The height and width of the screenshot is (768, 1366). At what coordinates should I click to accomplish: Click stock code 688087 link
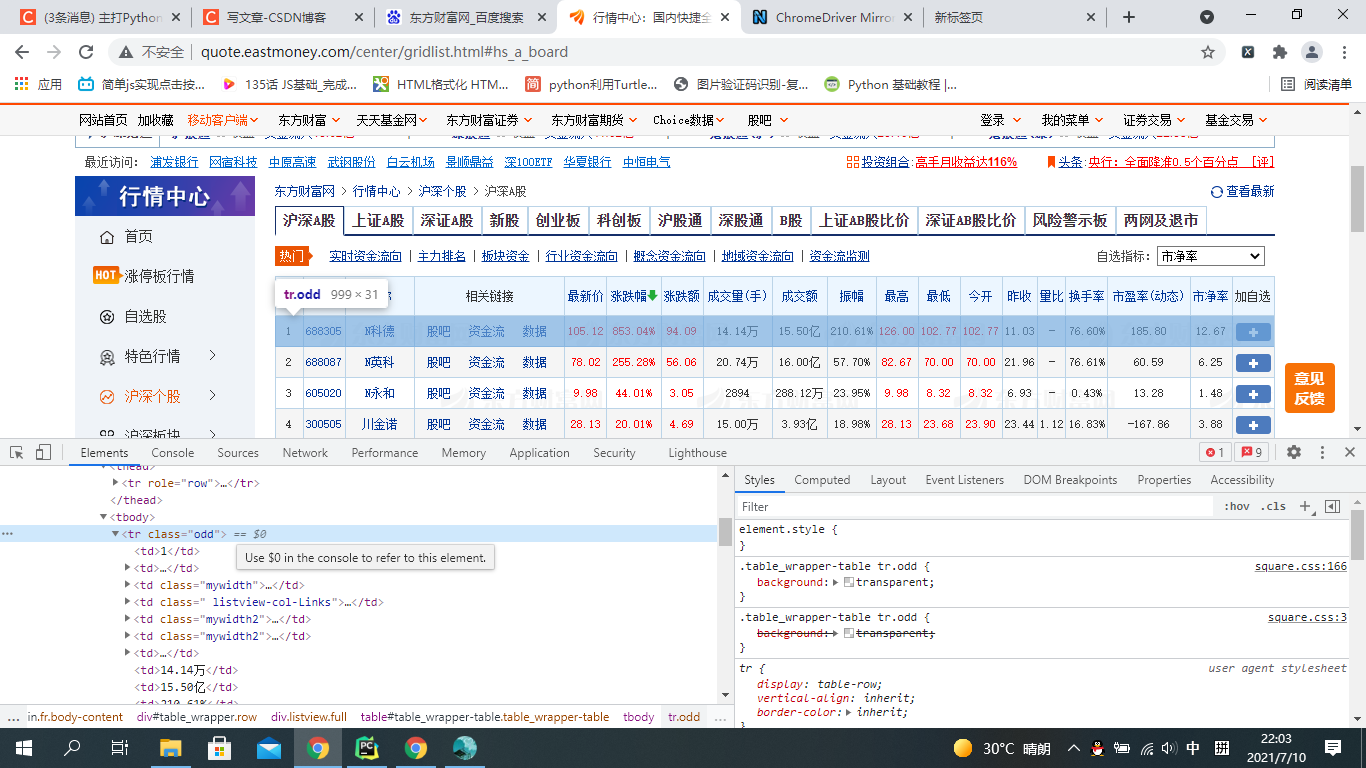click(323, 362)
